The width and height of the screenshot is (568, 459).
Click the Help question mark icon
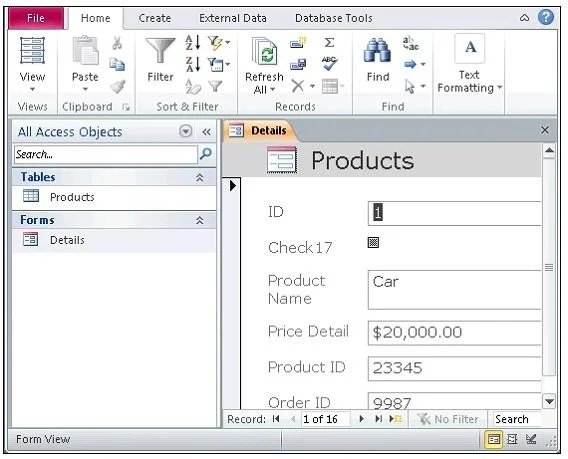[546, 17]
